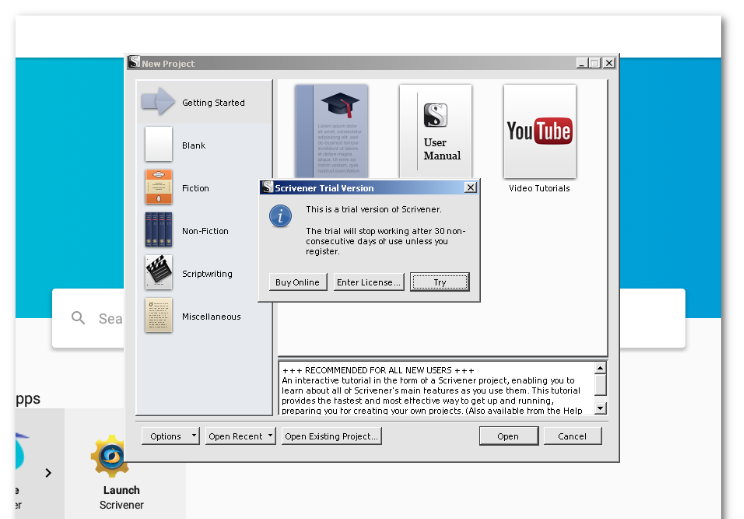The image size is (744, 519).
Task: Click the search magnifier icon in background page
Action: click(78, 318)
